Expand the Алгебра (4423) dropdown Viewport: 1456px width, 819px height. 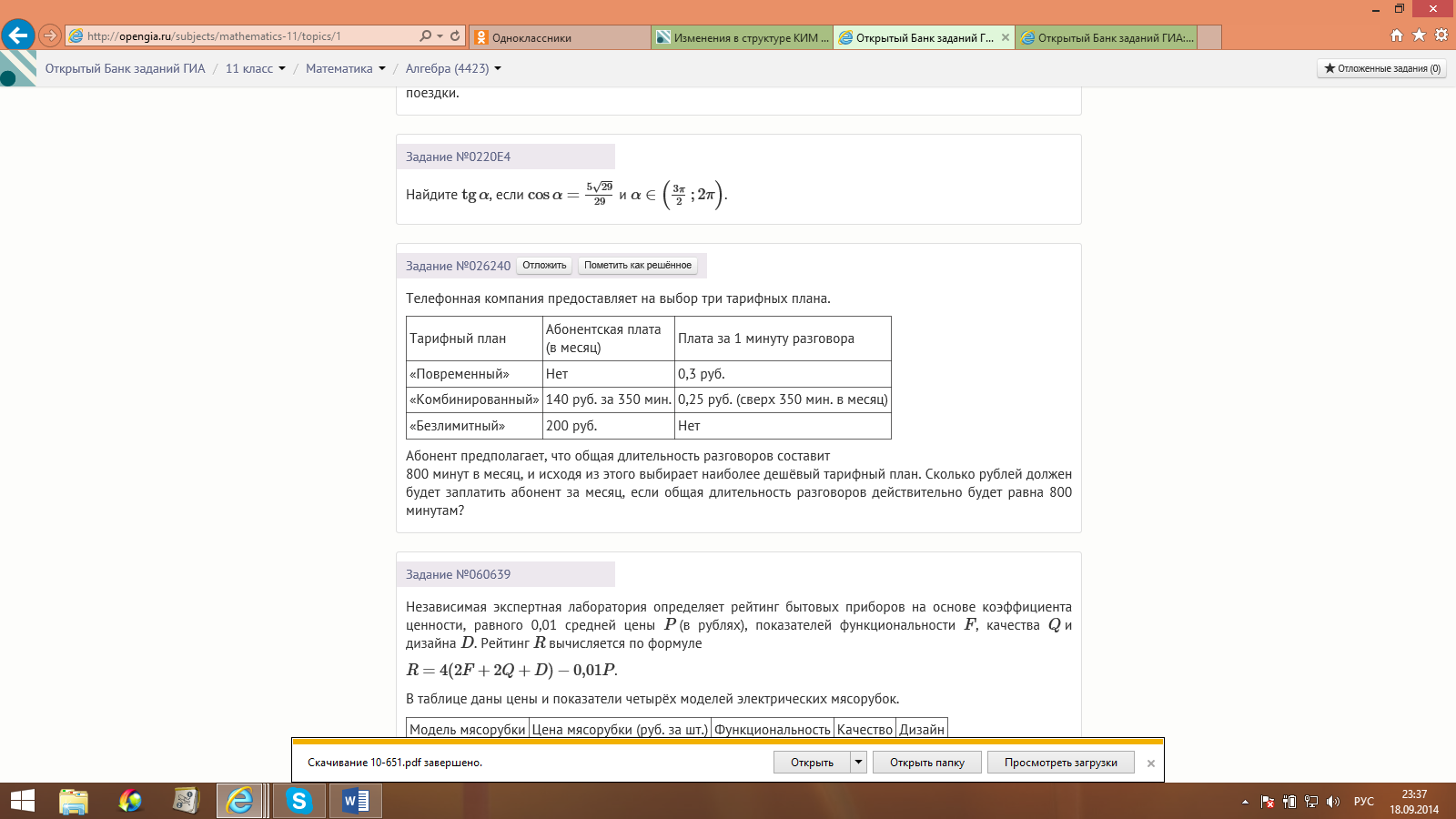click(x=453, y=68)
